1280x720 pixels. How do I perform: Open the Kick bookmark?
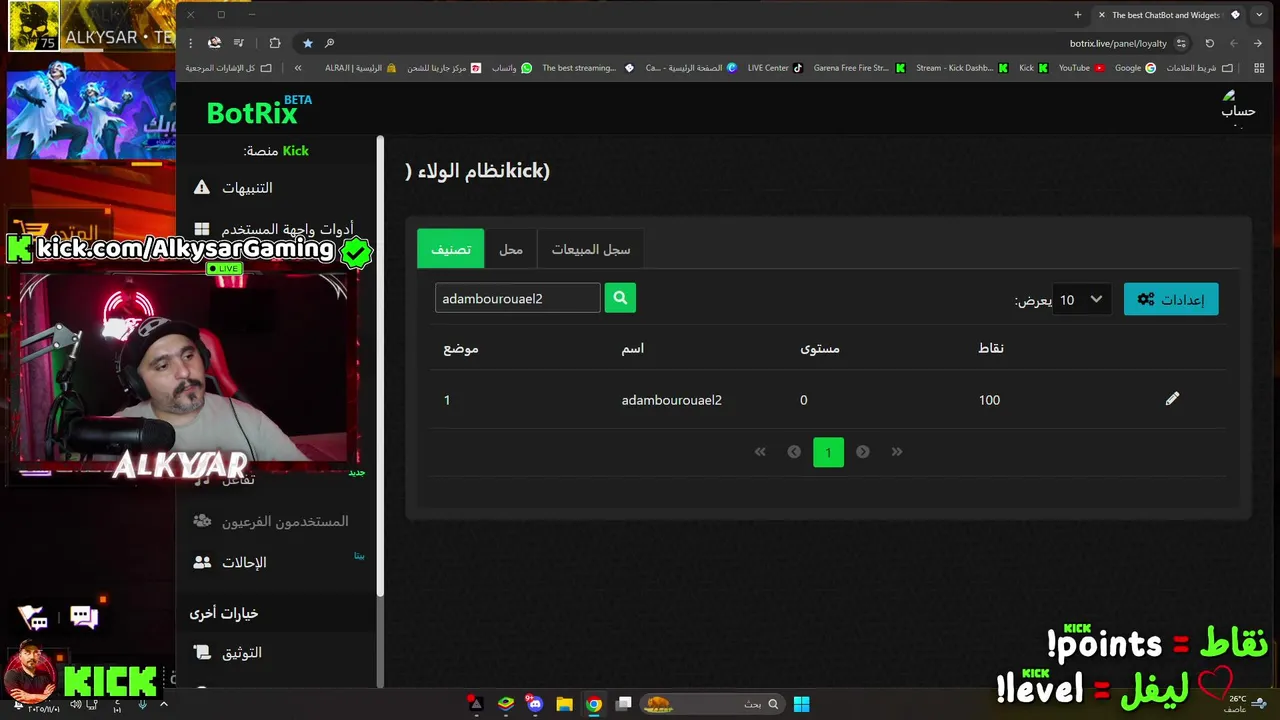pyautogui.click(x=1033, y=68)
